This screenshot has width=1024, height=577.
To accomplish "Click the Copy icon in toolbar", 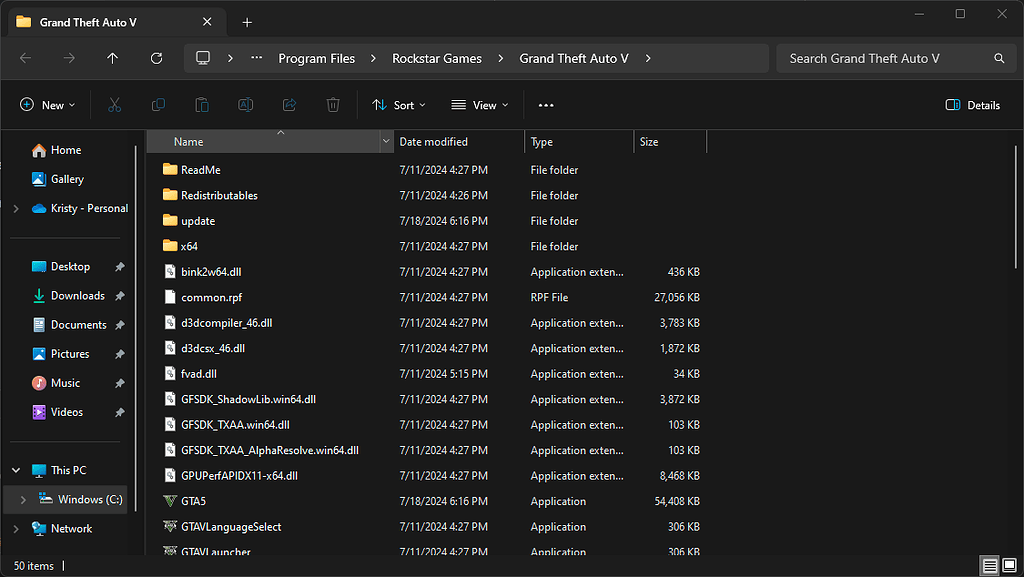I will (x=158, y=105).
